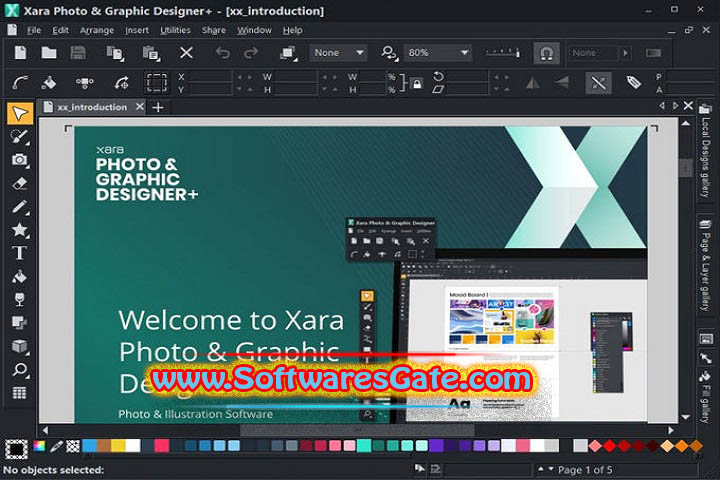Add a new document tab with plus

[x=158, y=107]
